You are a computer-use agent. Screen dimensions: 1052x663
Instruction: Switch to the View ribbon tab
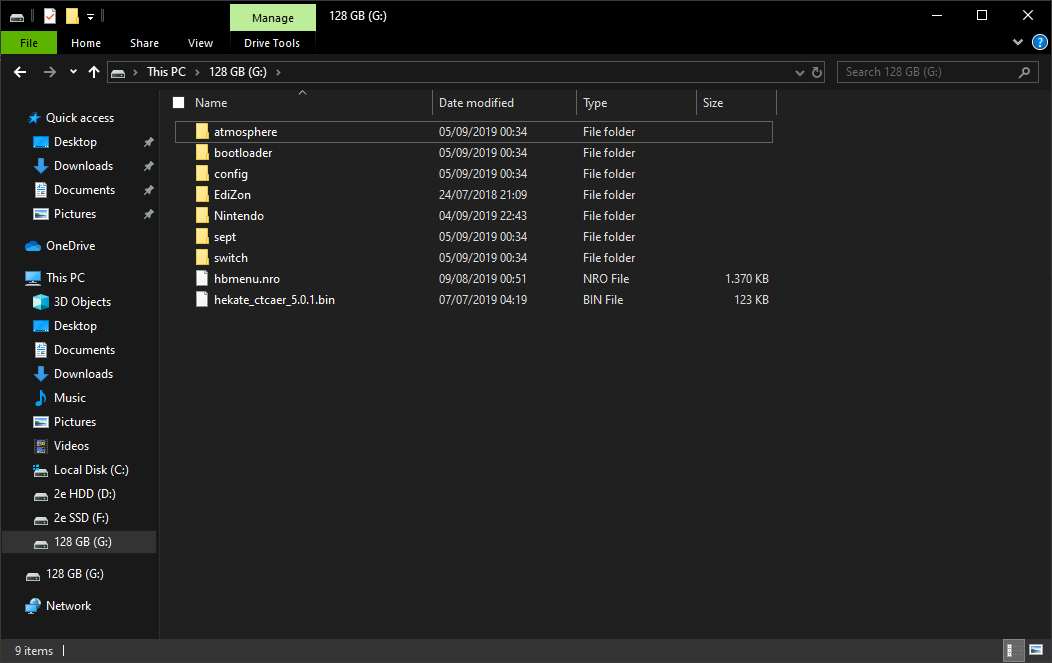[200, 43]
